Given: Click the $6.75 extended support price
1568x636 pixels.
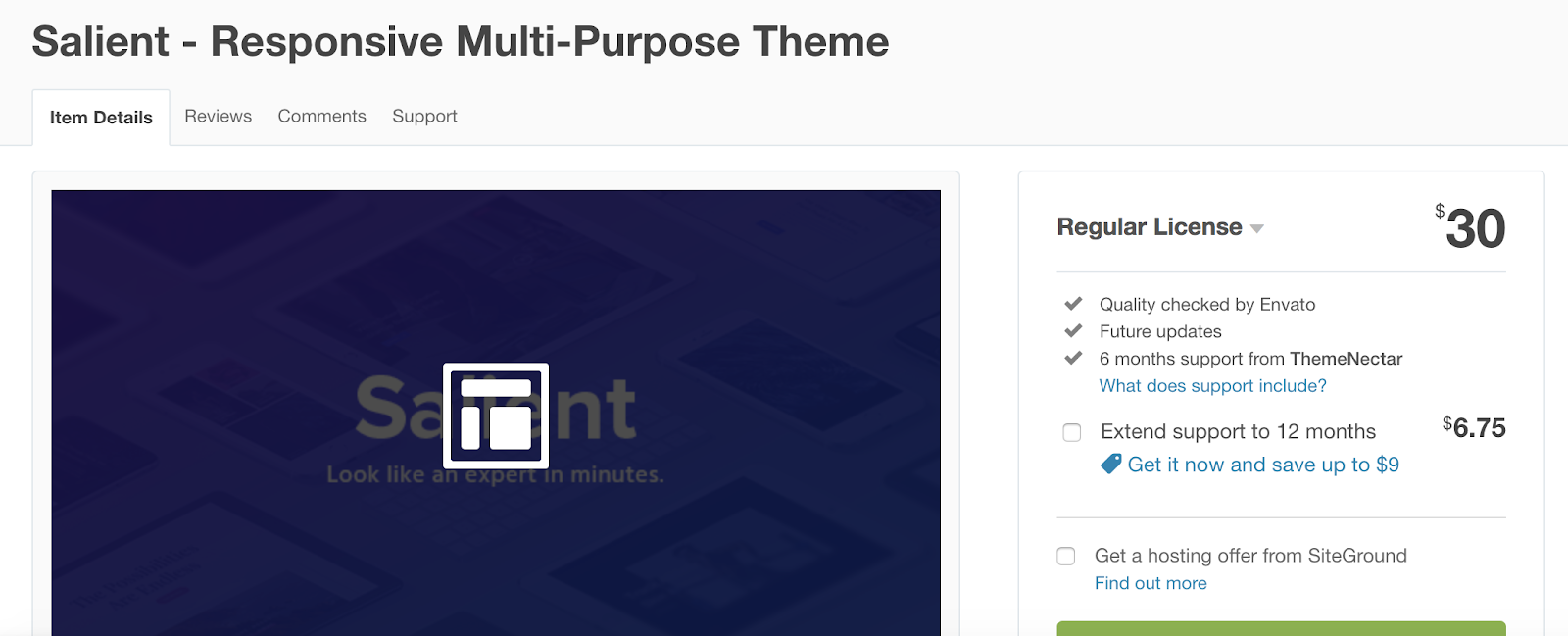Looking at the screenshot, I should 1474,427.
